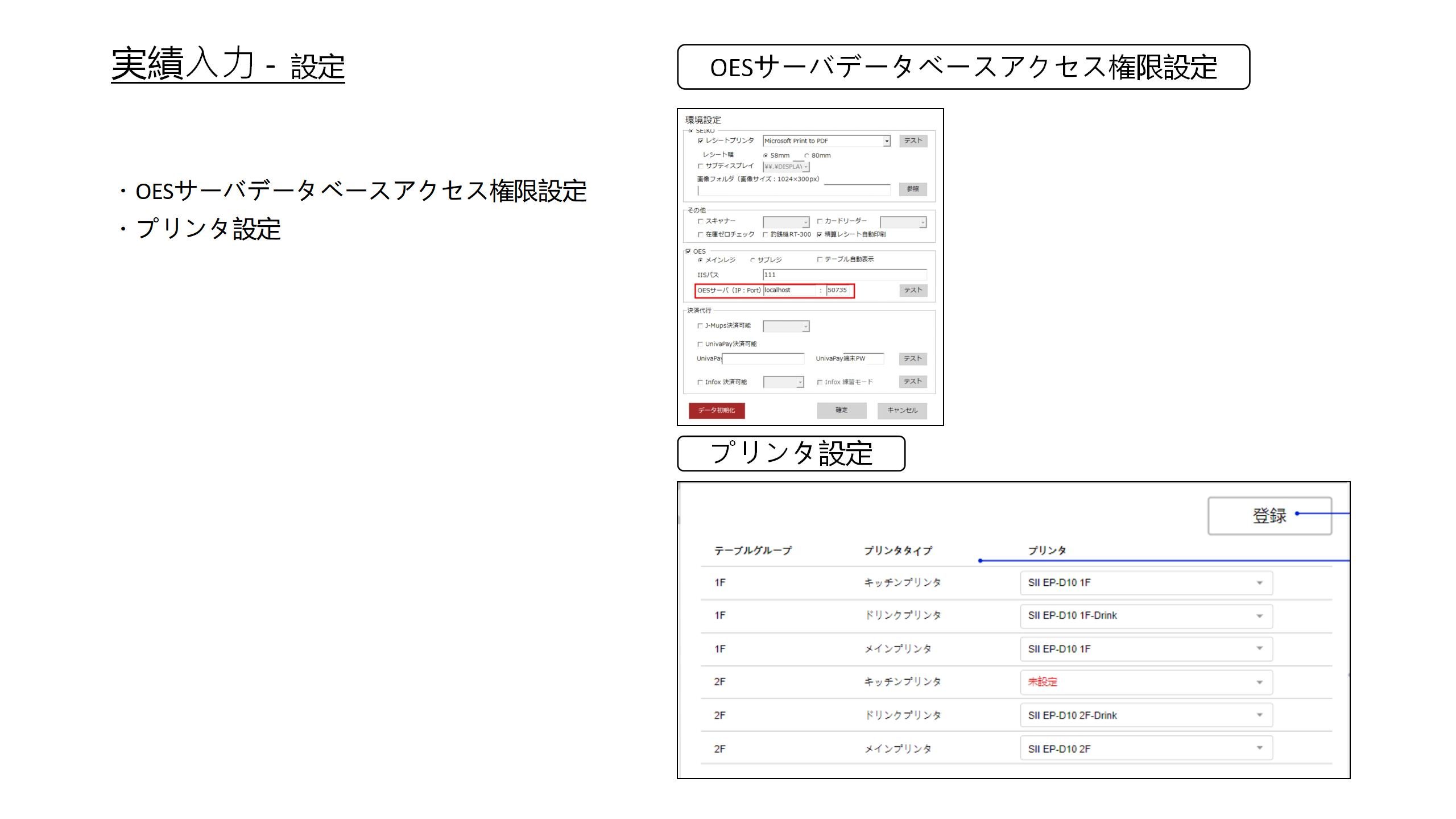Image resolution: width=1456 pixels, height=819 pixels.
Task: Expand SII EP-D10 2F-Drink dropdown arrow
Action: 1259,715
